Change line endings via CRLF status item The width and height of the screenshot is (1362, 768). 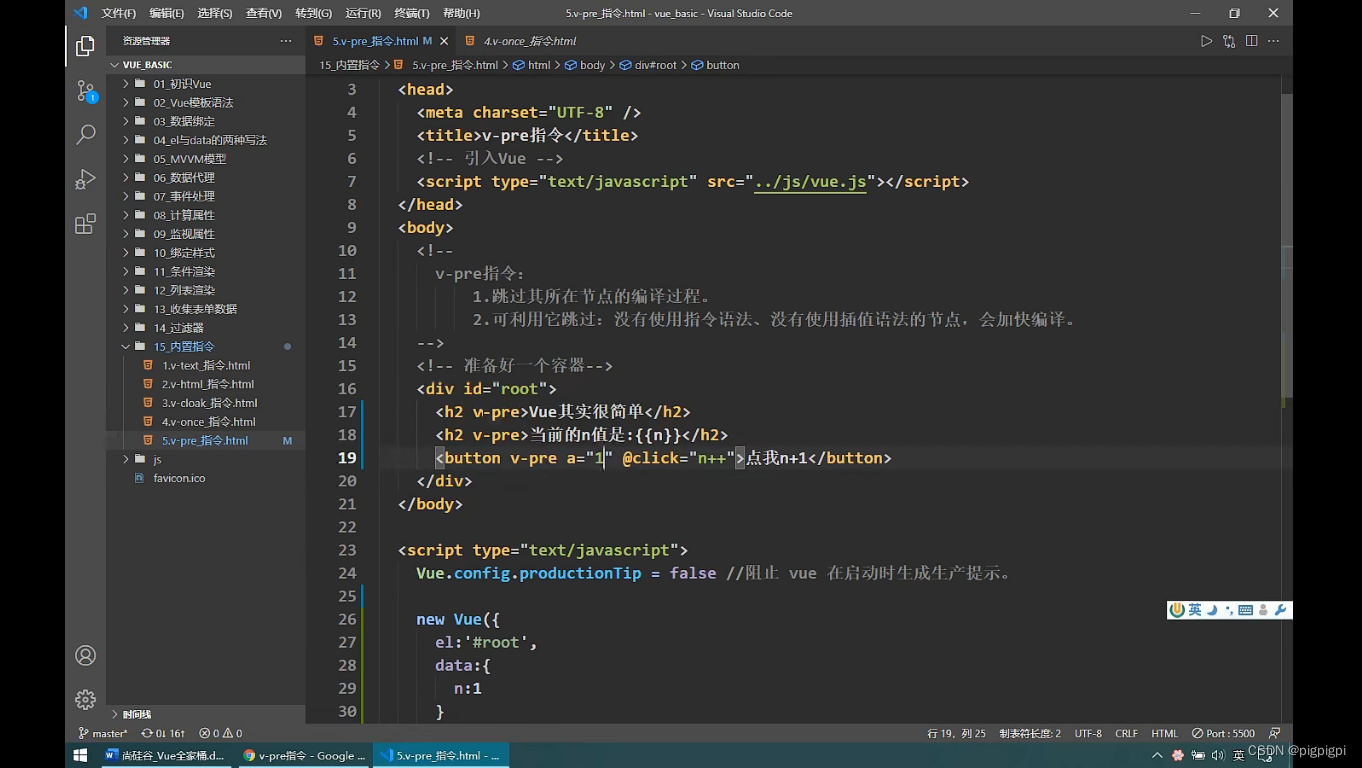(x=1126, y=733)
